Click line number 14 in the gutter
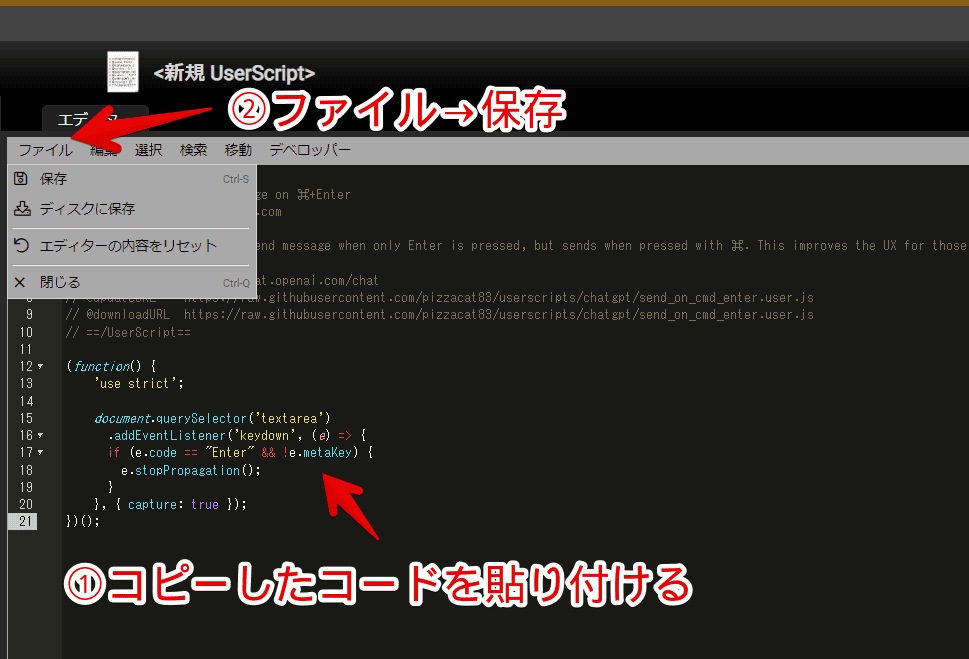The image size is (969, 659). coord(25,401)
